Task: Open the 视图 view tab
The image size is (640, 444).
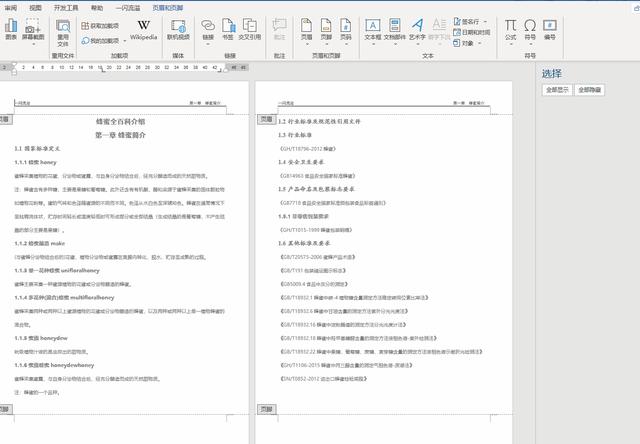Action: (x=36, y=8)
